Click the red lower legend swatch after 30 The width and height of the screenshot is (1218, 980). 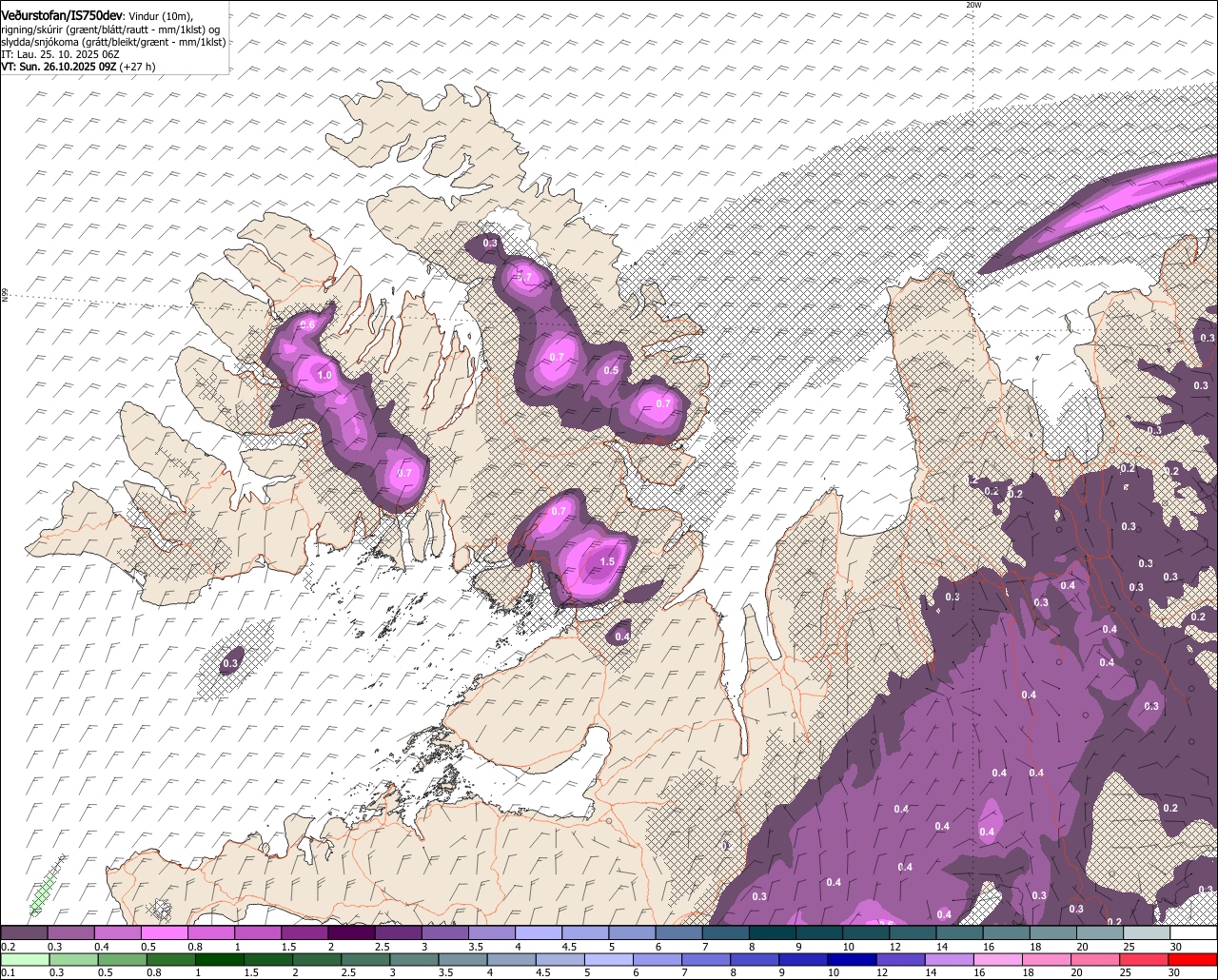point(1195,959)
